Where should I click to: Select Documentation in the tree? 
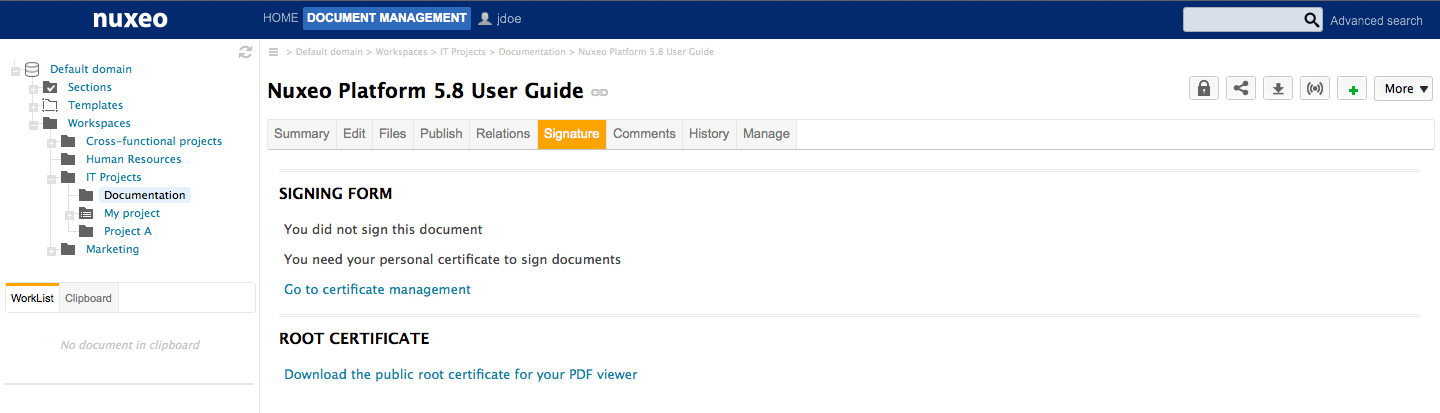[x=145, y=195]
